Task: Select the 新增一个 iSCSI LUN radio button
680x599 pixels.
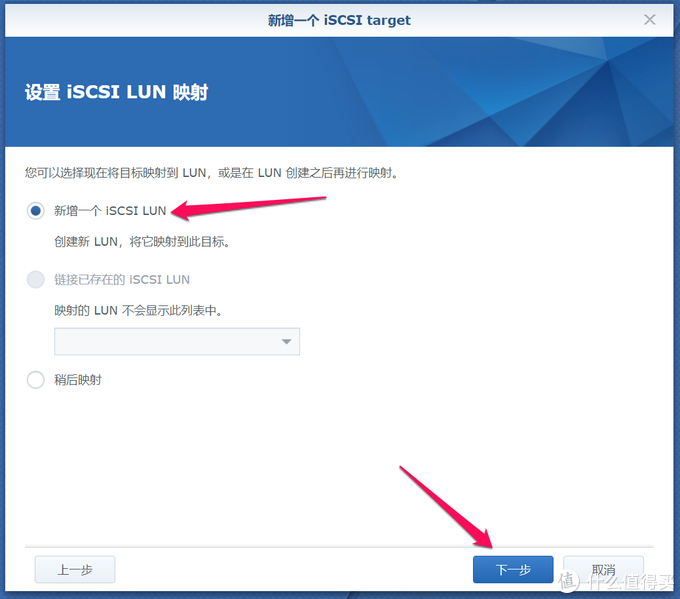Action: 36,211
